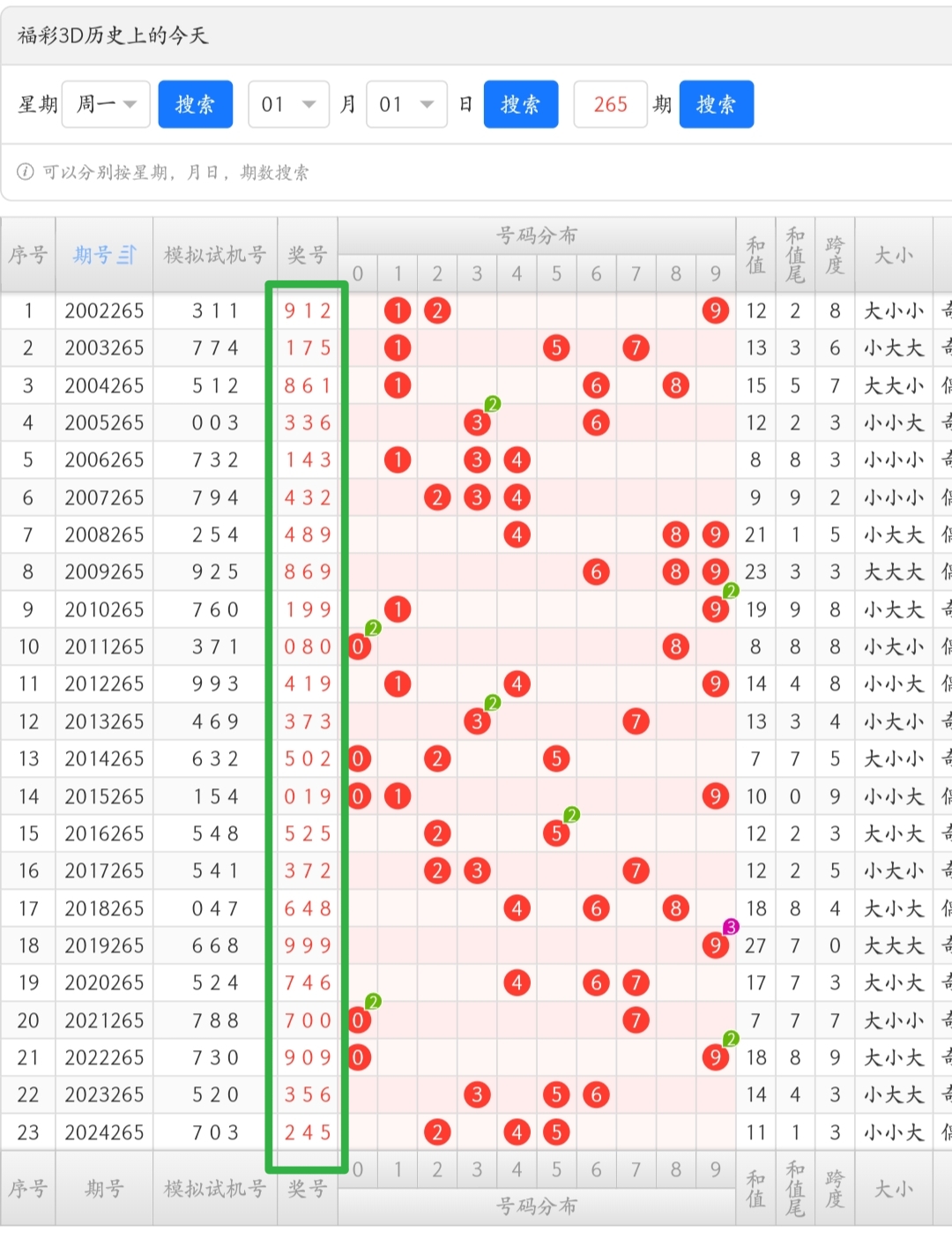Click the 奖号 header at table top
Image resolution: width=952 pixels, height=1239 pixels.
pyautogui.click(x=308, y=255)
